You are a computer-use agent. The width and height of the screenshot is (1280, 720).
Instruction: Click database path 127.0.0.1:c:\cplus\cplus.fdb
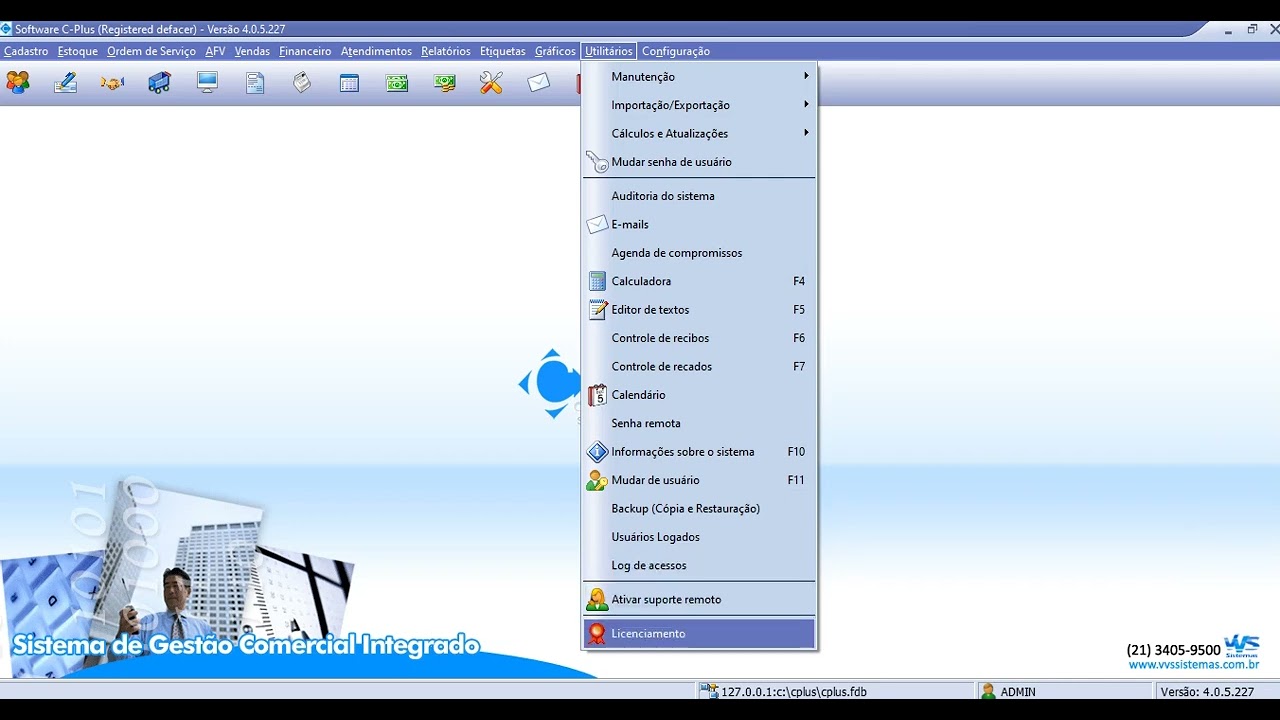click(794, 691)
